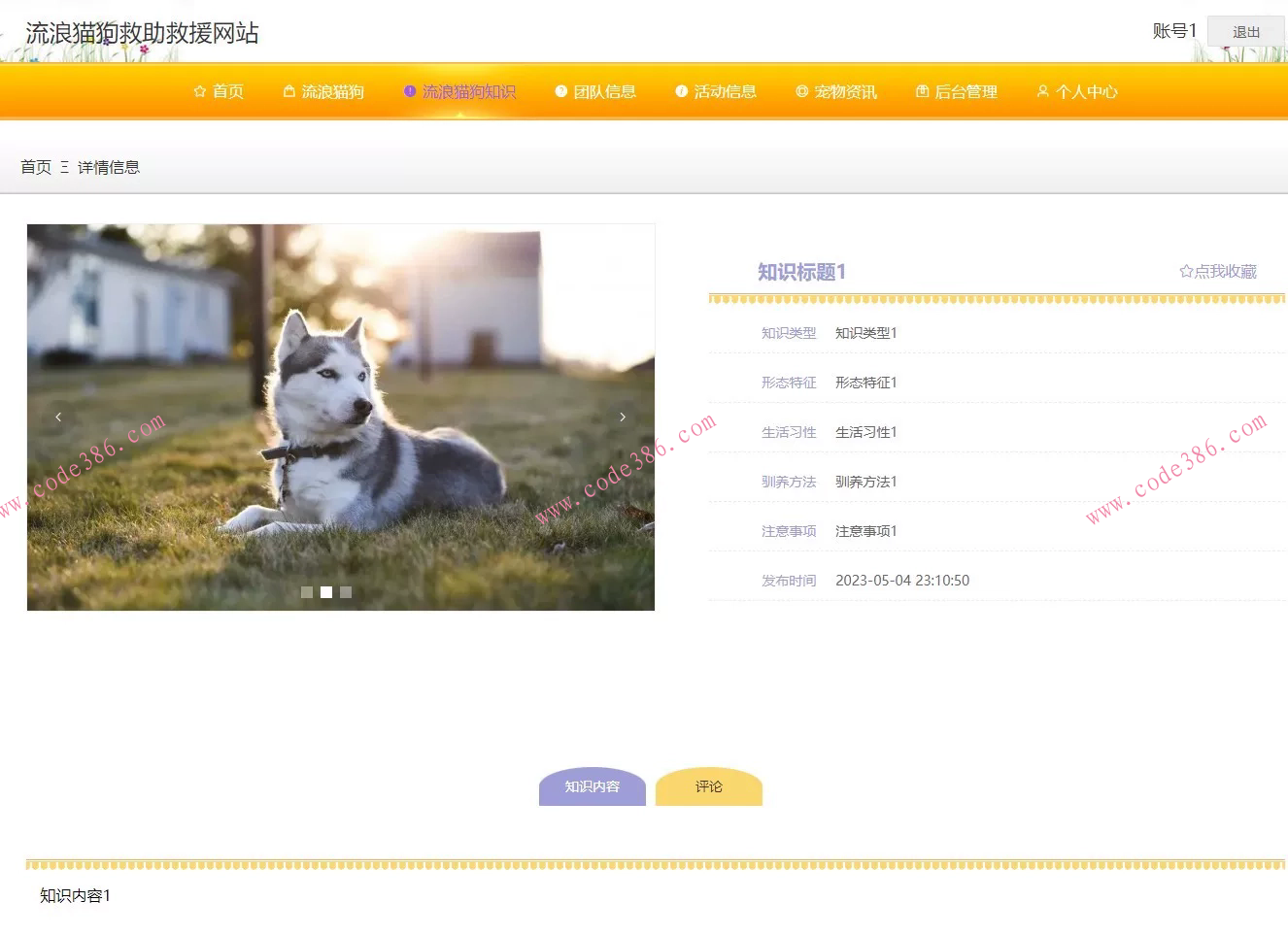Click the account name 账号1
Image resolution: width=1288 pixels, height=935 pixels.
tap(1174, 31)
